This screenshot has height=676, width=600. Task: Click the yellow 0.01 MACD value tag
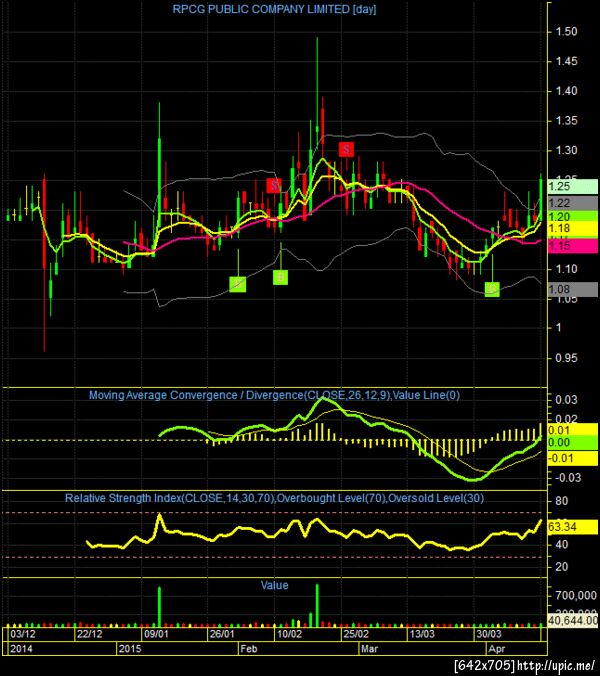[x=572, y=430]
